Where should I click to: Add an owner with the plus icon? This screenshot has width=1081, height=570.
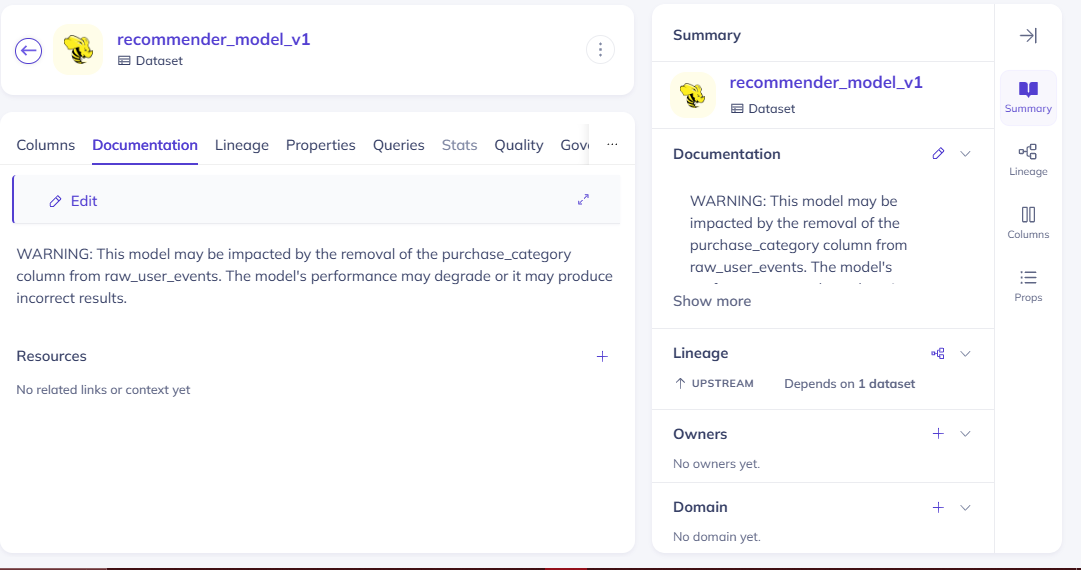point(938,434)
